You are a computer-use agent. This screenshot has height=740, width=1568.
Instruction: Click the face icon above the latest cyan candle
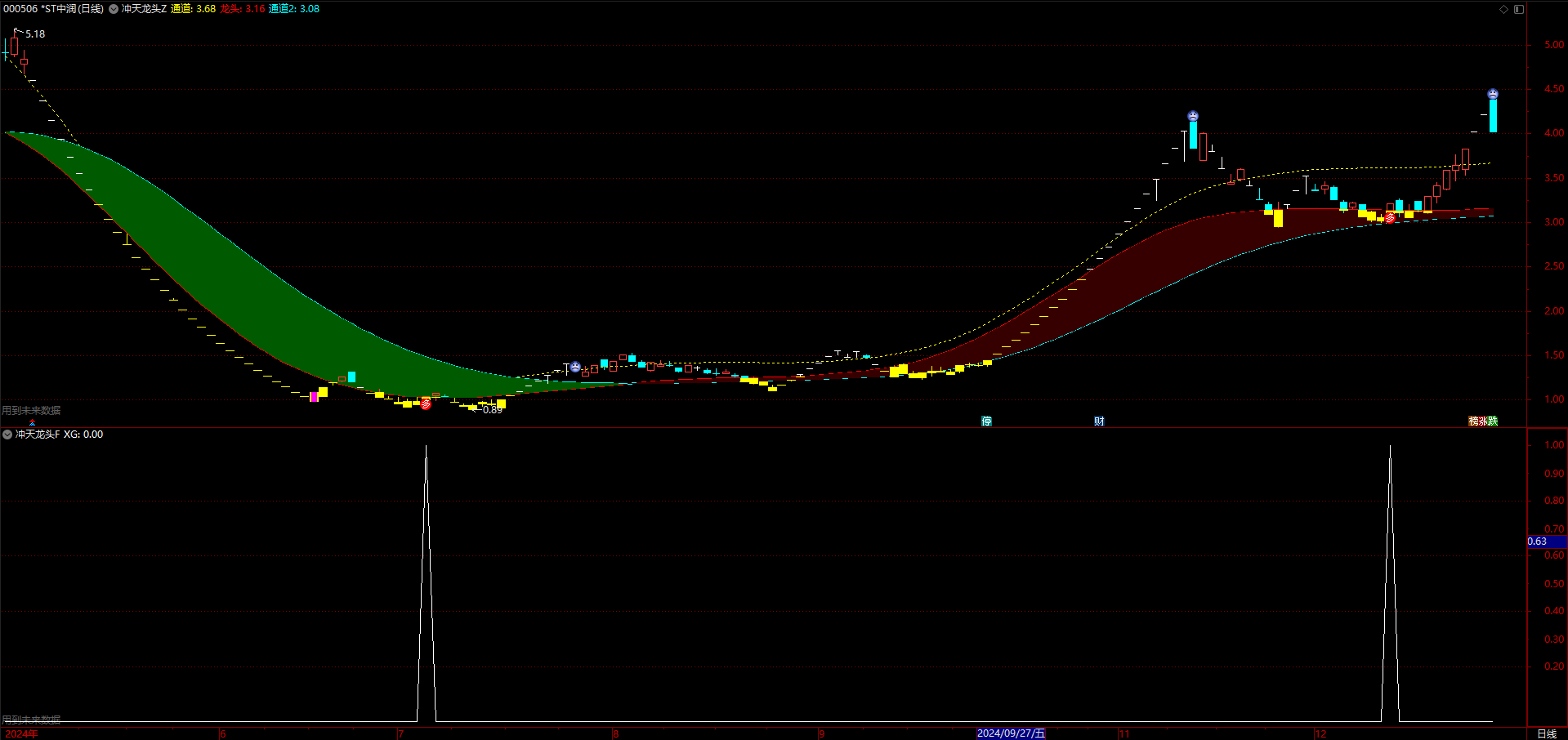coord(1493,94)
